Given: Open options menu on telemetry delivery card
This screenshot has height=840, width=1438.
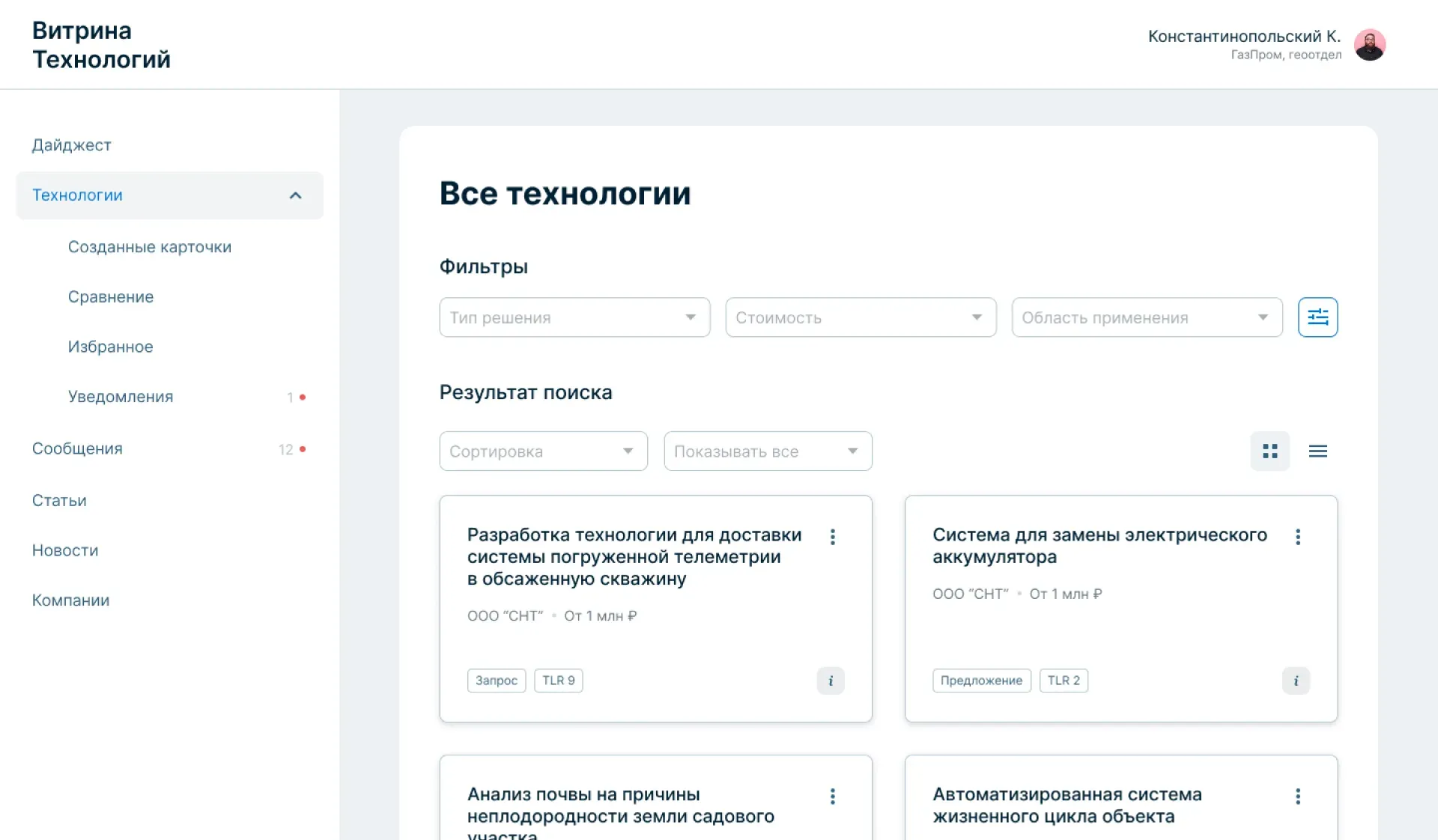Looking at the screenshot, I should coord(832,537).
